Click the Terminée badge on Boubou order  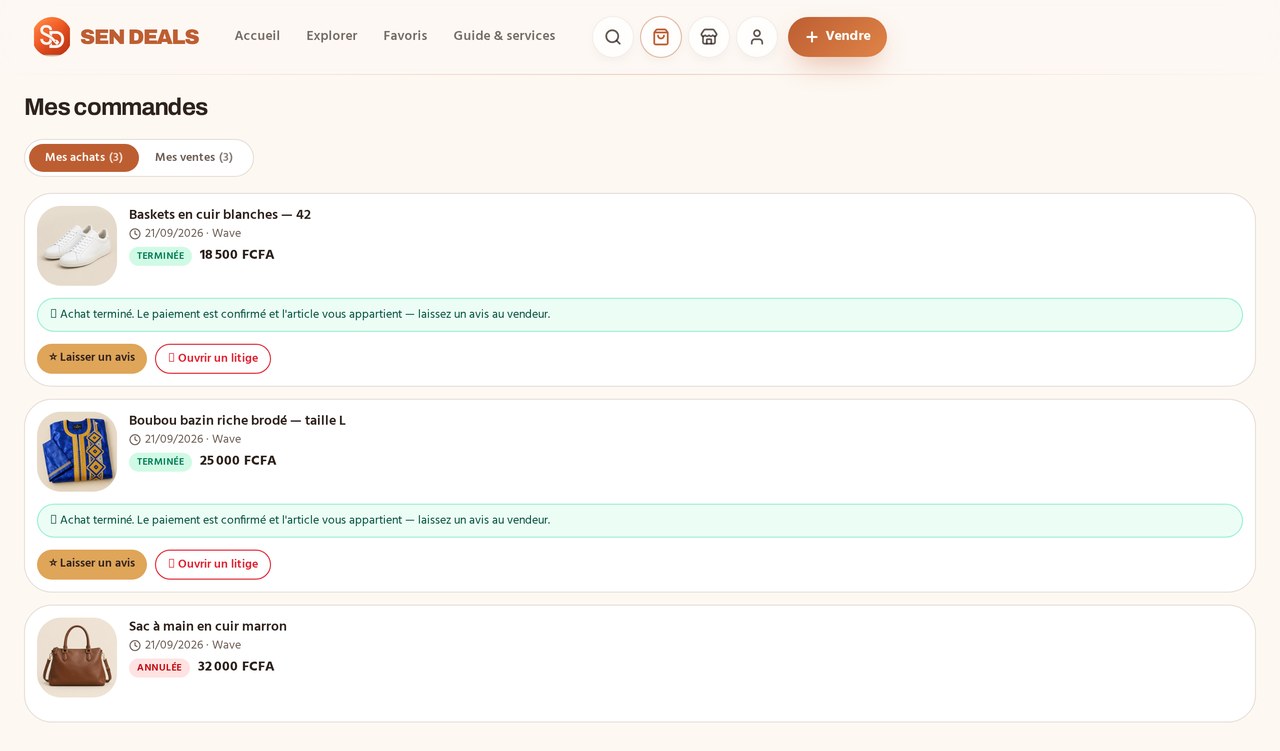coord(160,462)
